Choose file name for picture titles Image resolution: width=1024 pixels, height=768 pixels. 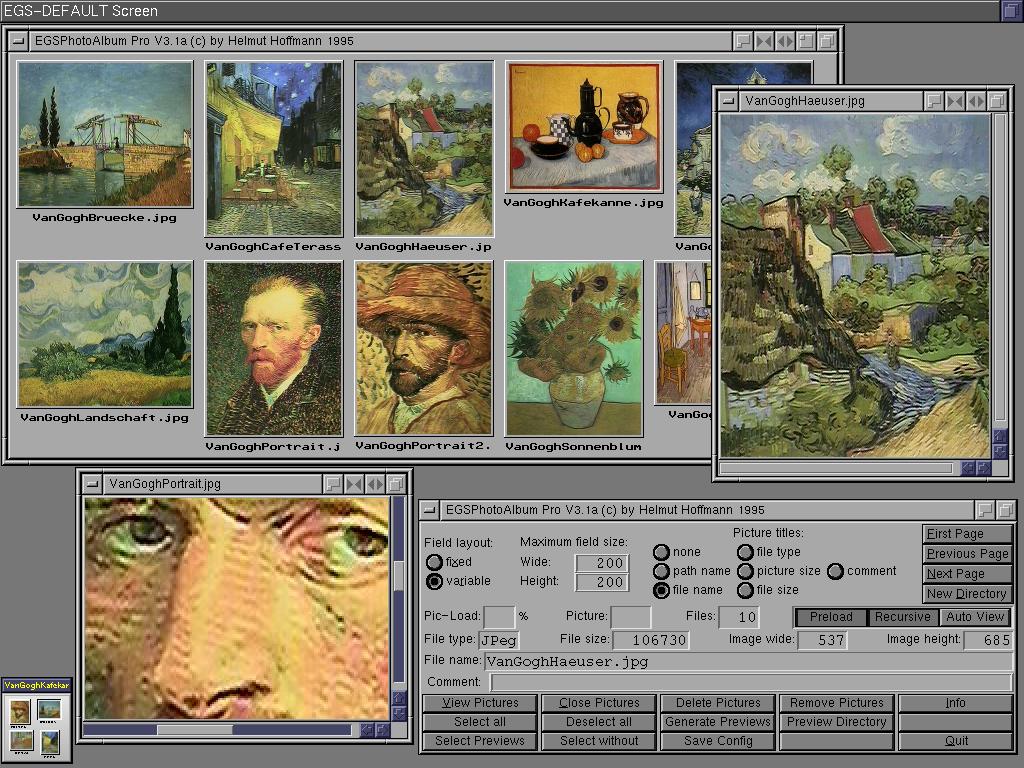pos(662,590)
